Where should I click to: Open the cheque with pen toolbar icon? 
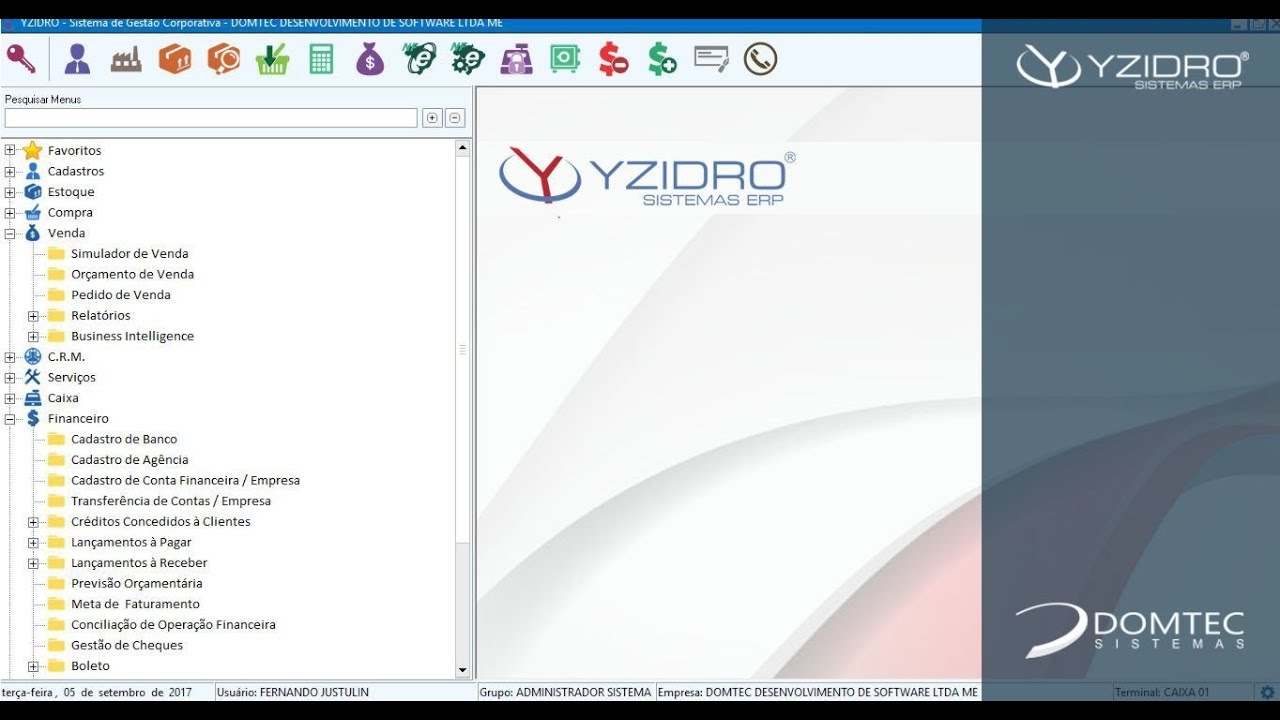point(711,59)
